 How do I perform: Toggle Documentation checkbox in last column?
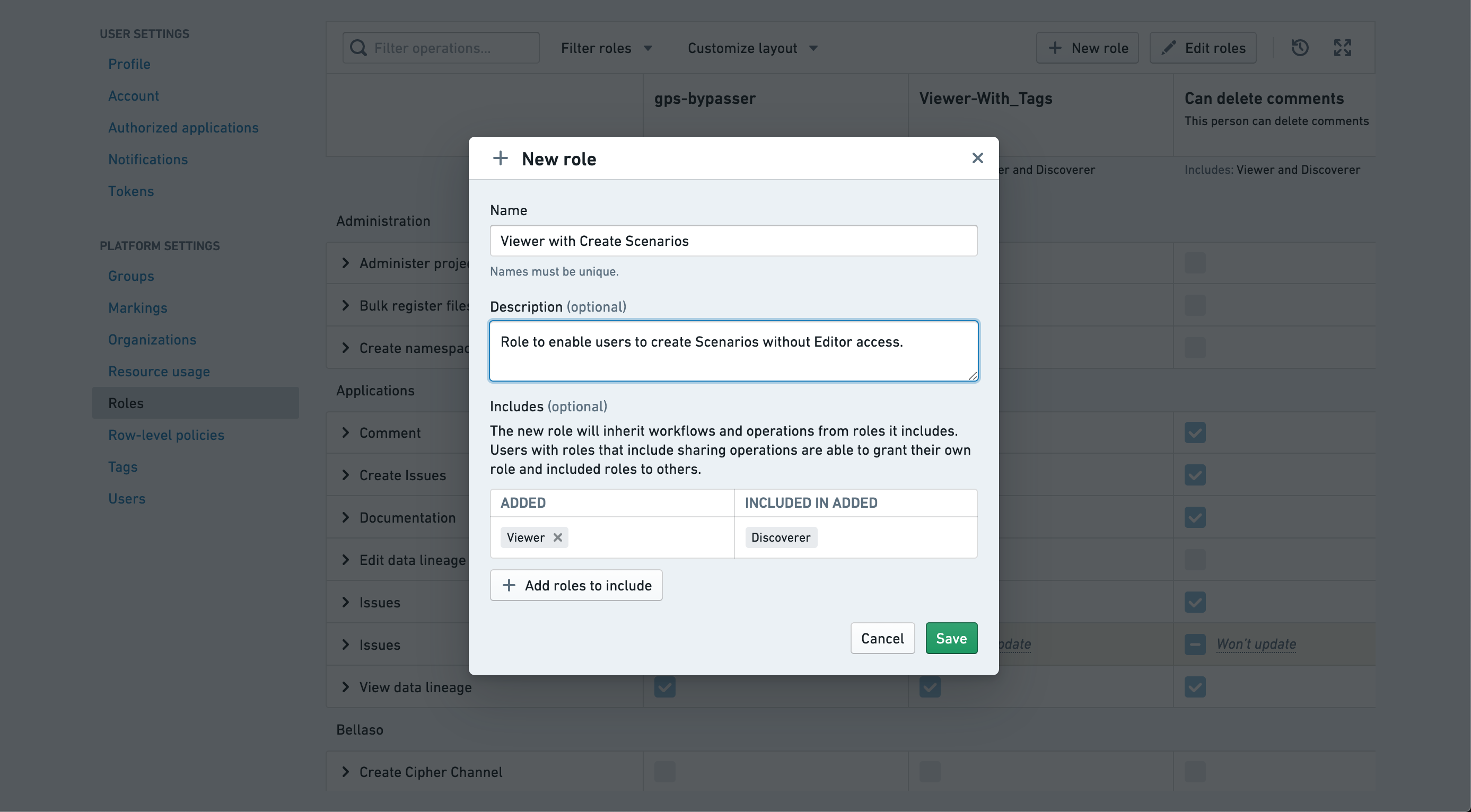click(x=1195, y=517)
